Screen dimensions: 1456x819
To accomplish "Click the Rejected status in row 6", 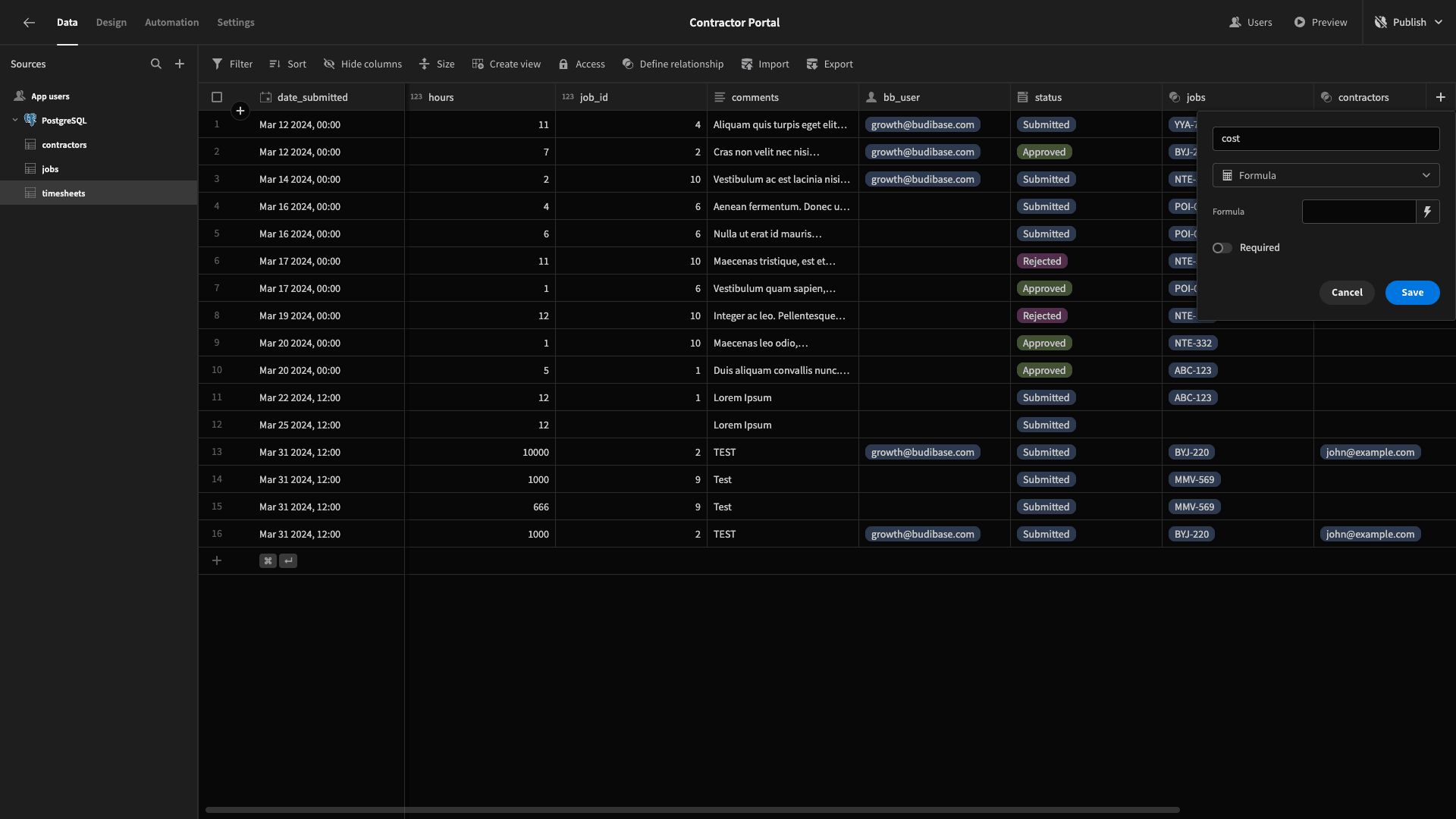I will tap(1042, 261).
